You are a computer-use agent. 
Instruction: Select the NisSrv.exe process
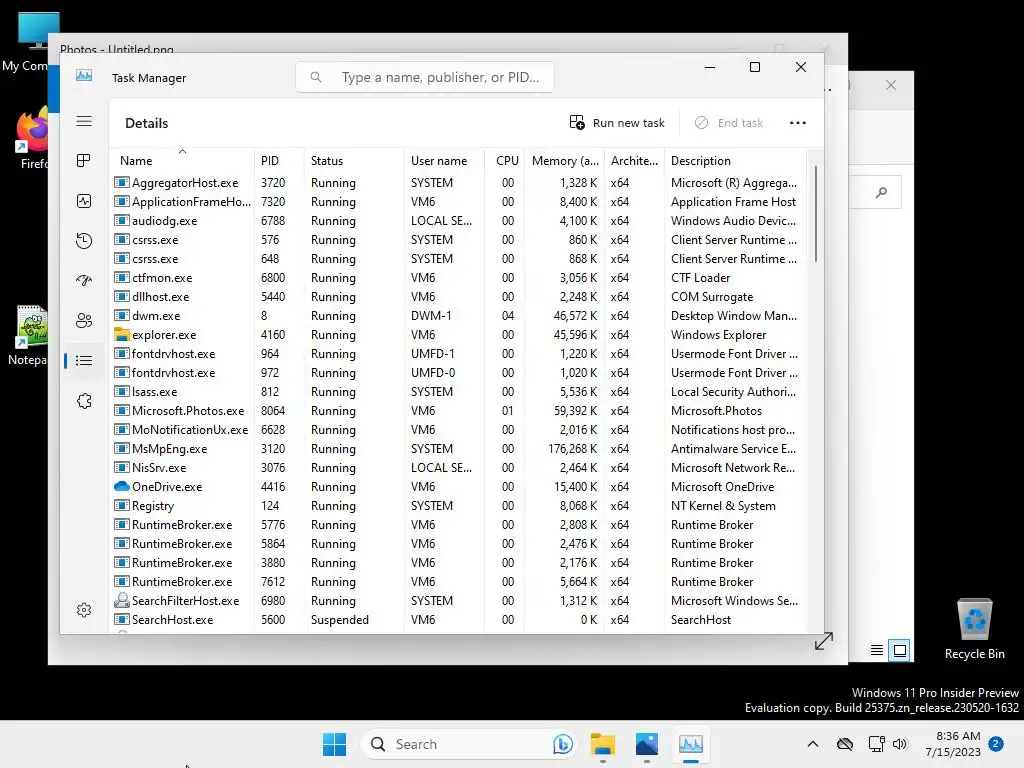(x=457, y=468)
